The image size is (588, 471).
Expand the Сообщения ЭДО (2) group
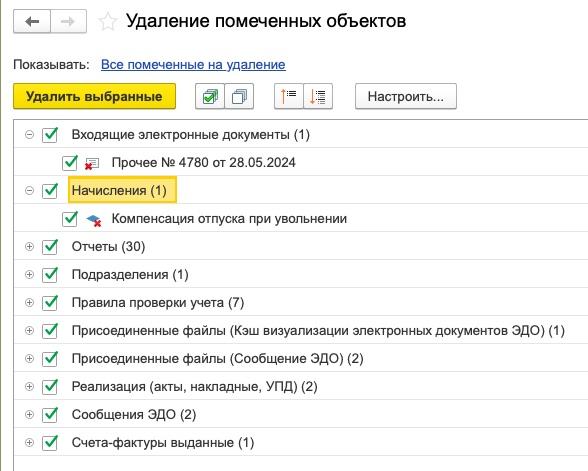tap(29, 414)
